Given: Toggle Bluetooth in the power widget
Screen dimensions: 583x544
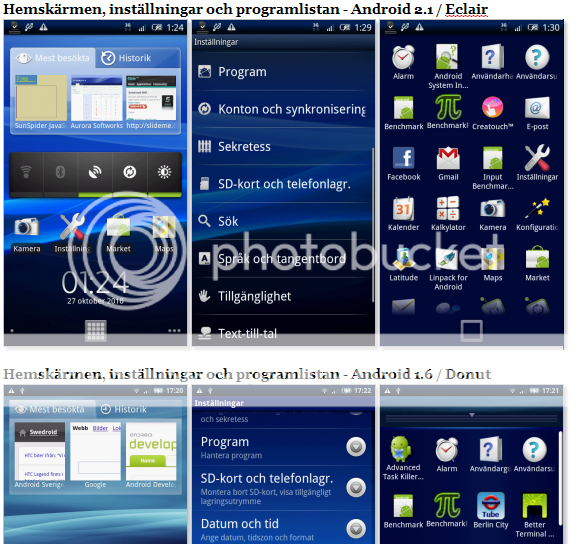Looking at the screenshot, I should click(60, 172).
